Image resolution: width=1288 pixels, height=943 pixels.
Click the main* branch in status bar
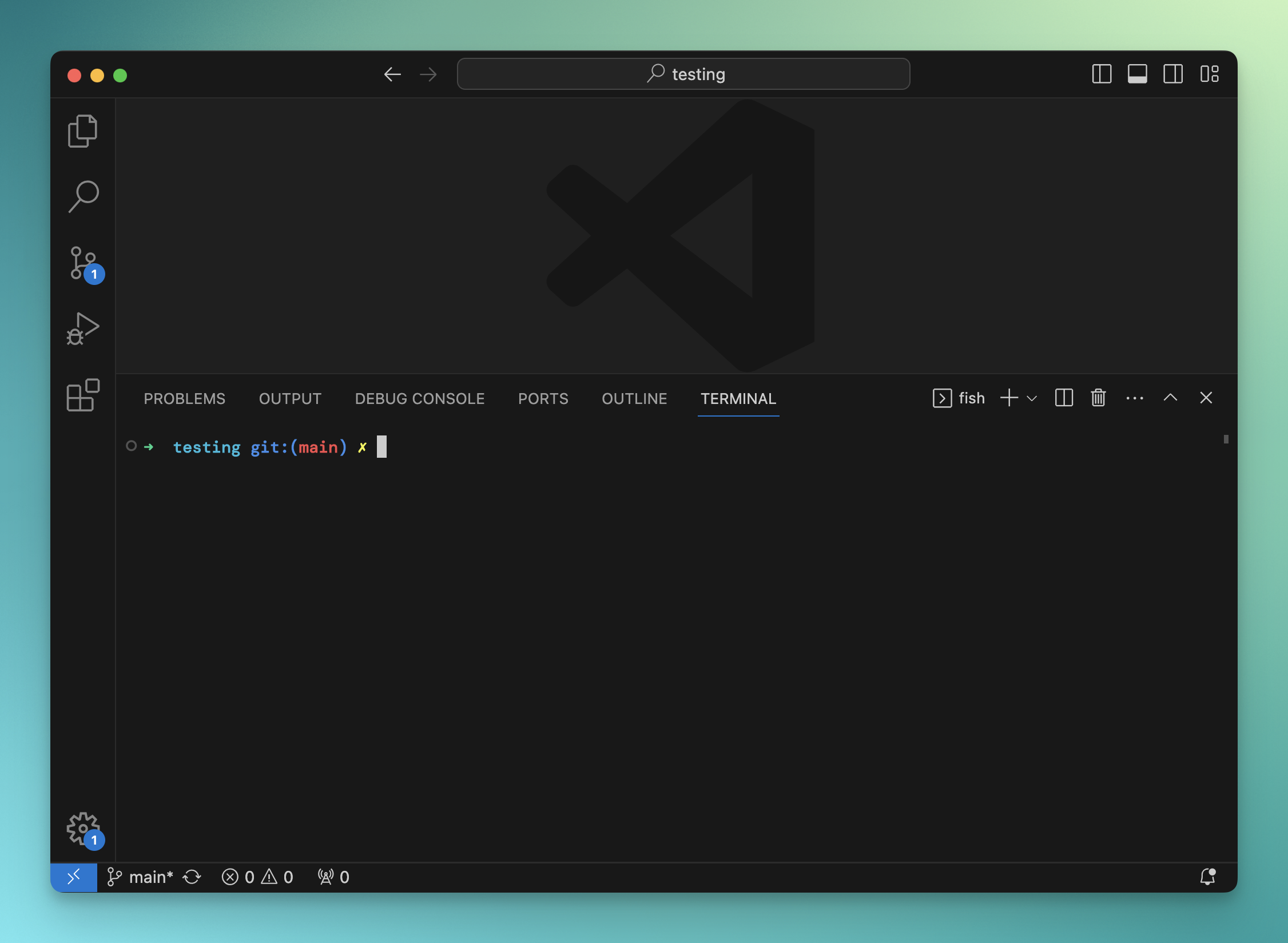(x=141, y=877)
